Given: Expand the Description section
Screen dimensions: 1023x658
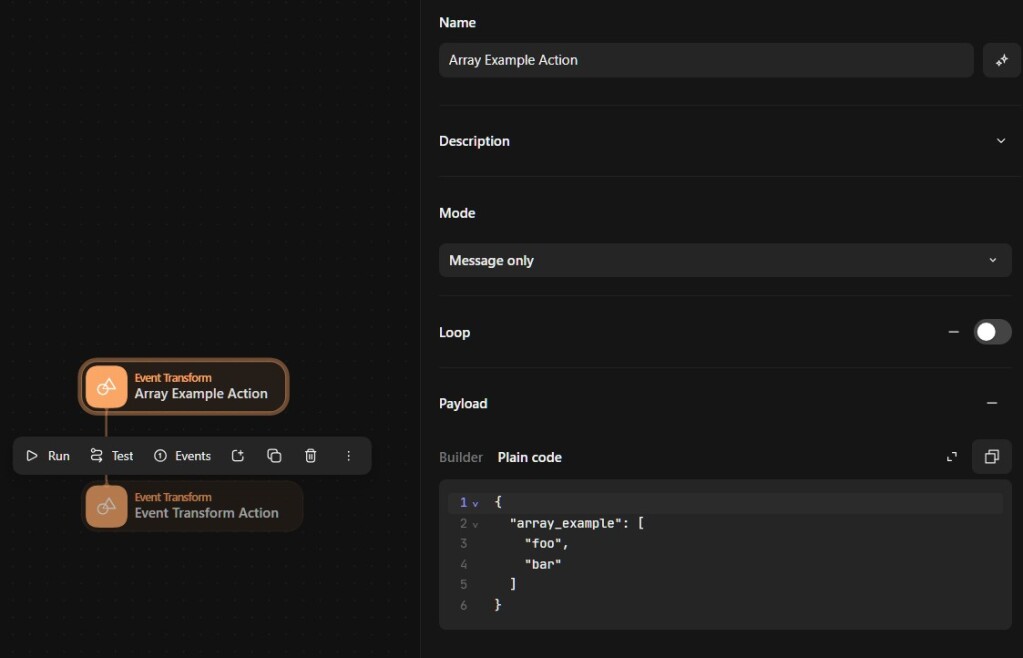Looking at the screenshot, I should [x=1000, y=141].
